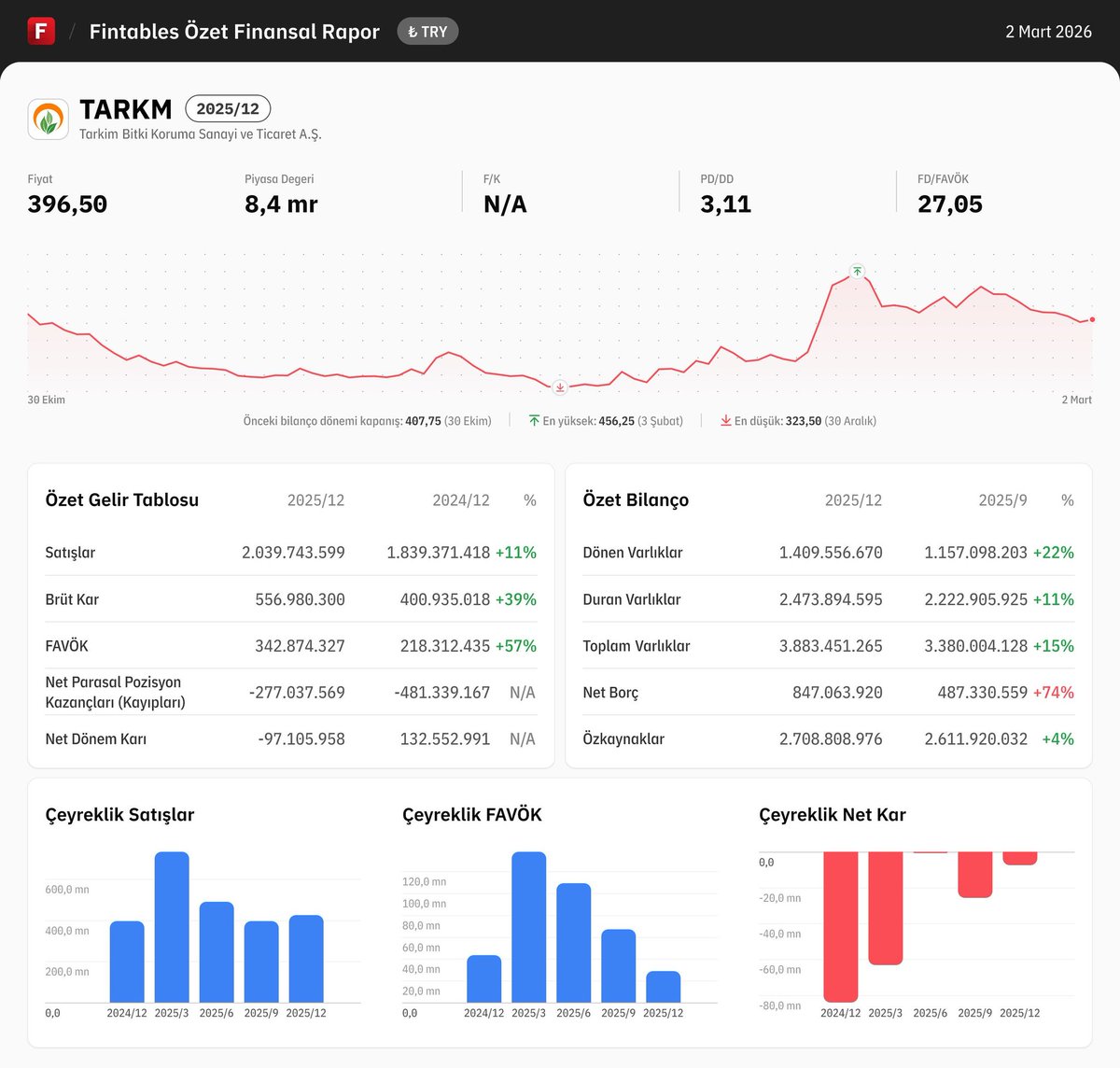Click the up-arrow icon beside En yüksek

pyautogui.click(x=534, y=421)
